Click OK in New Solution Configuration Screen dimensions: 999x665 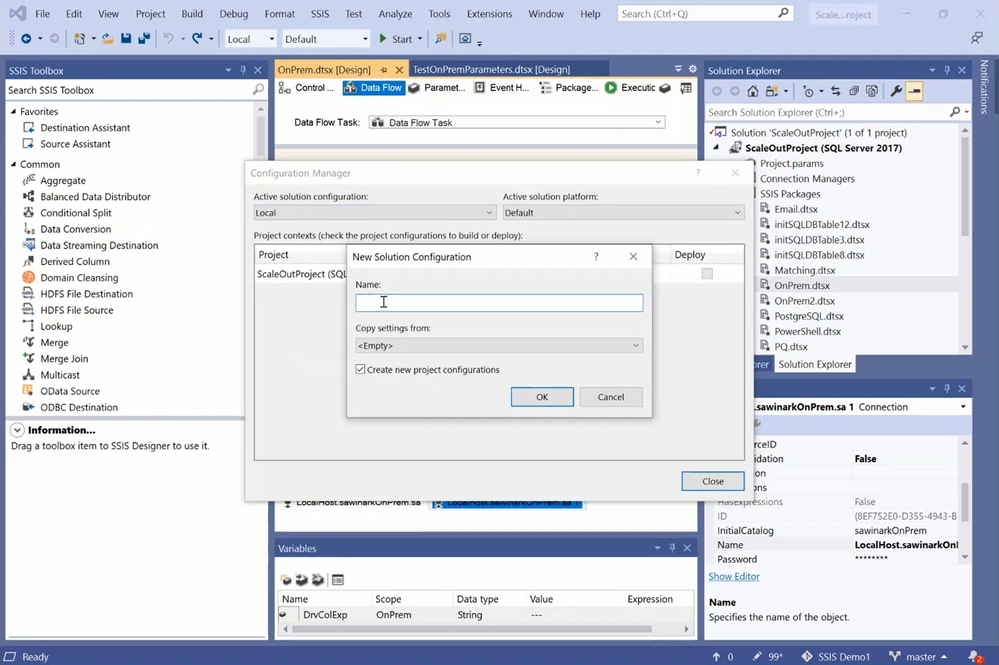click(x=542, y=397)
